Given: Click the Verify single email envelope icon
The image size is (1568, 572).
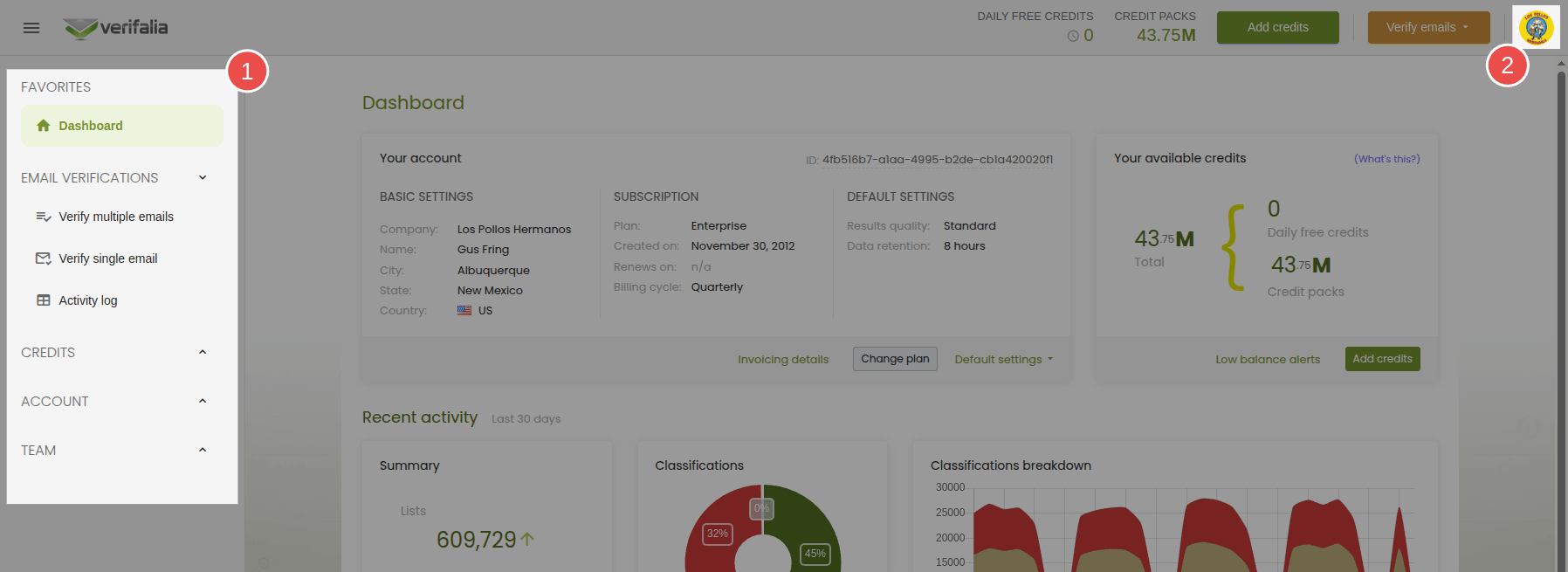Looking at the screenshot, I should (43, 258).
